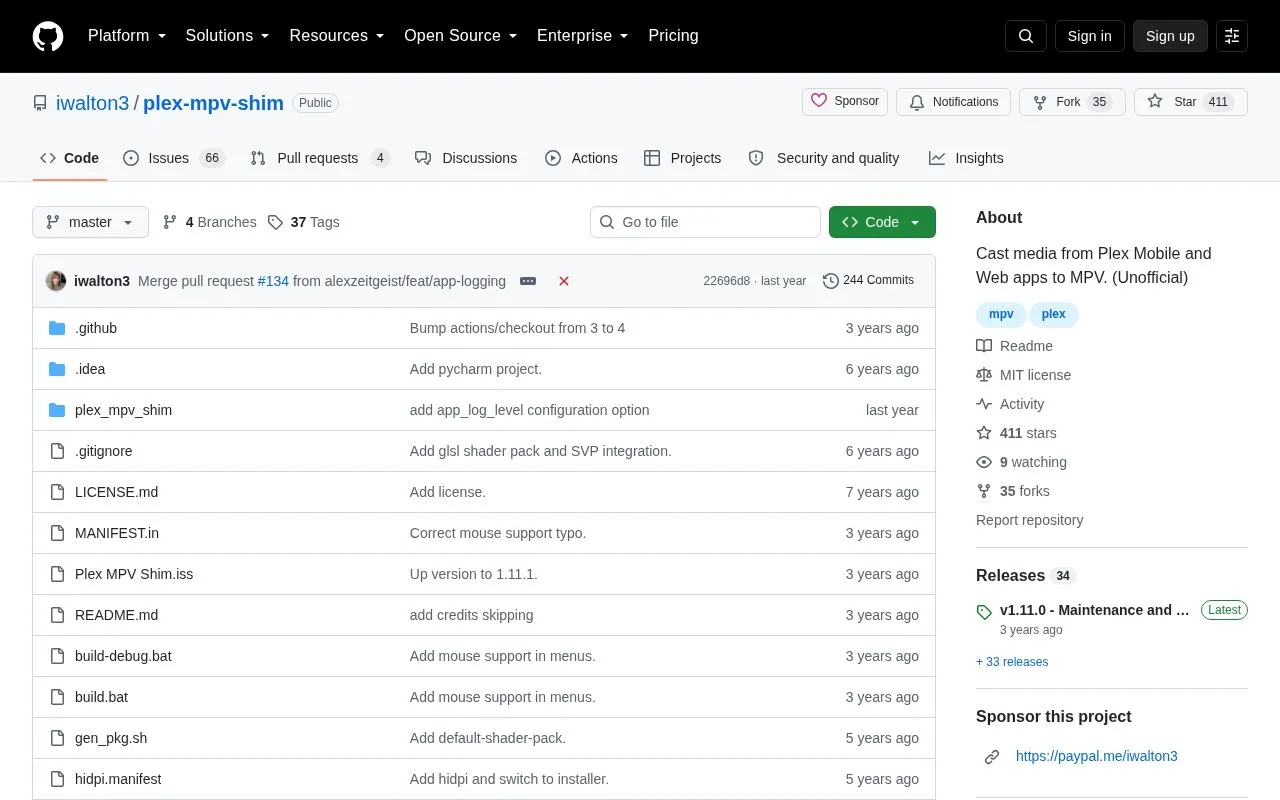1280x800 pixels.
Task: Open the 37 Tags list
Action: pyautogui.click(x=304, y=222)
